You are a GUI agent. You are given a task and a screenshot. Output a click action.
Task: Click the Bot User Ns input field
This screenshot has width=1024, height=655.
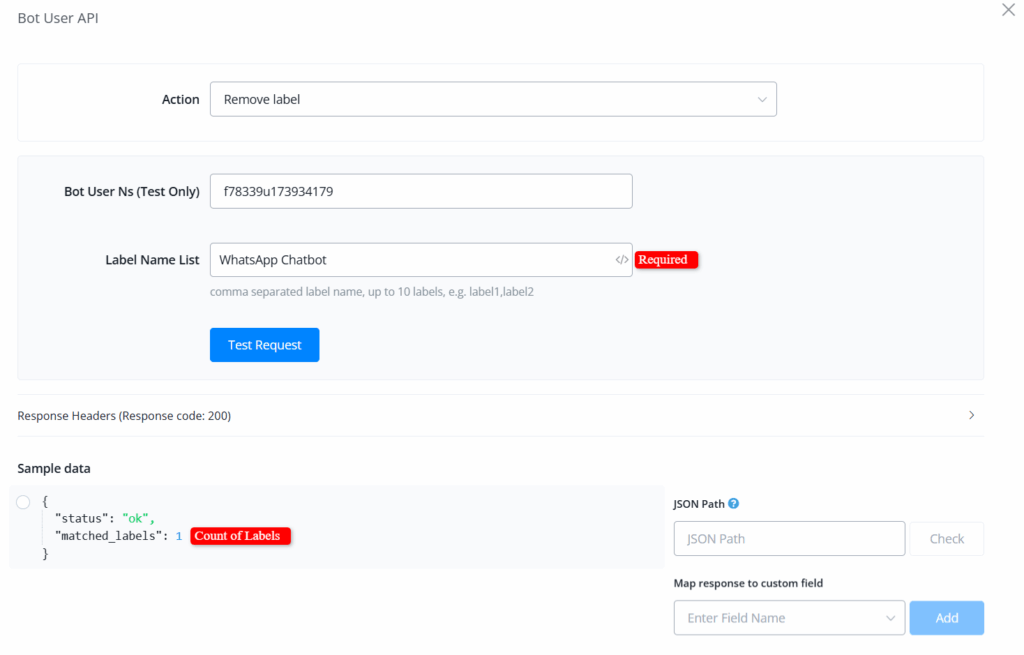point(421,191)
